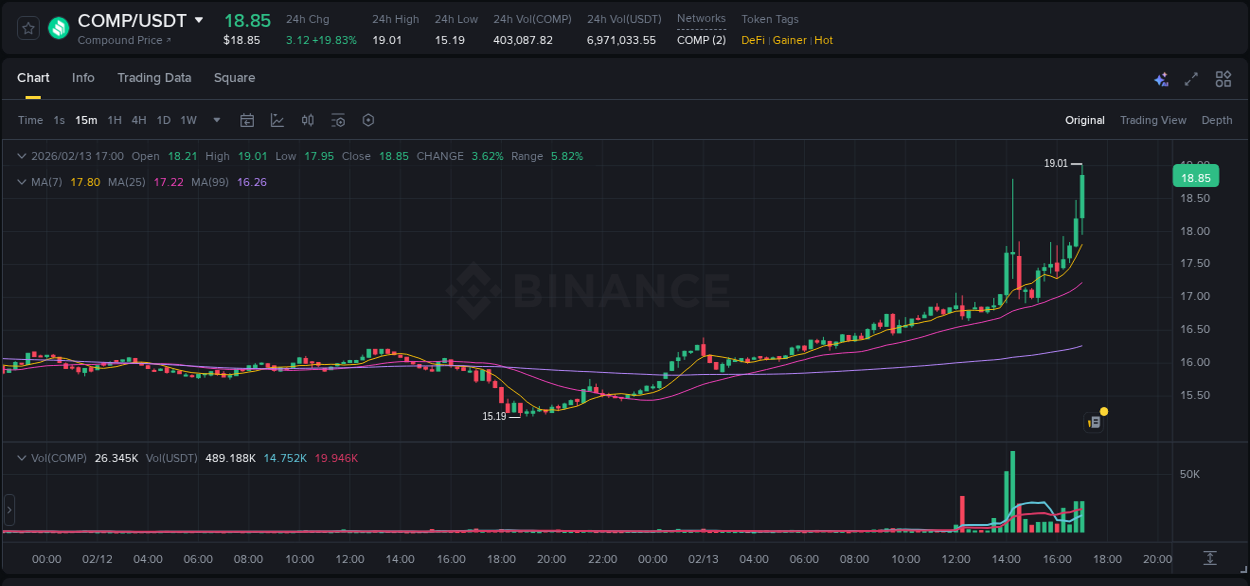Open the indicator settings list icon
1250x586 pixels.
coord(338,120)
